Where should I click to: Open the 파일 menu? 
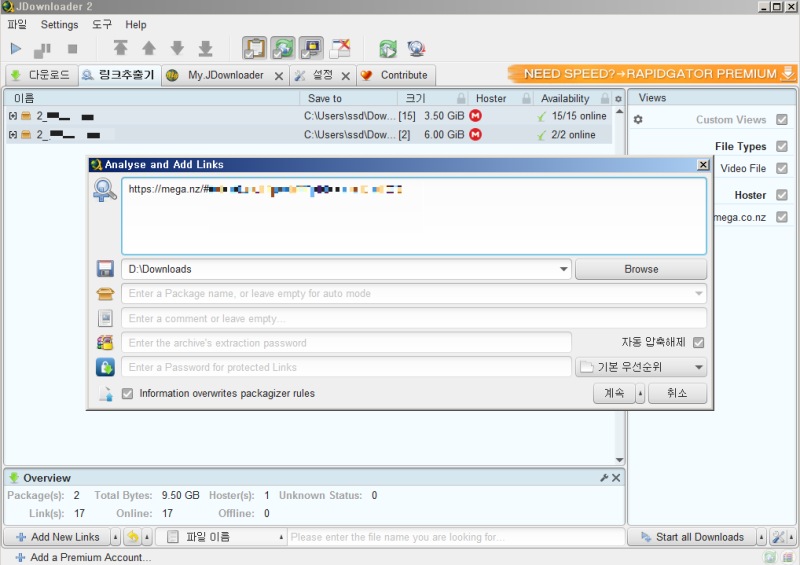click(17, 24)
